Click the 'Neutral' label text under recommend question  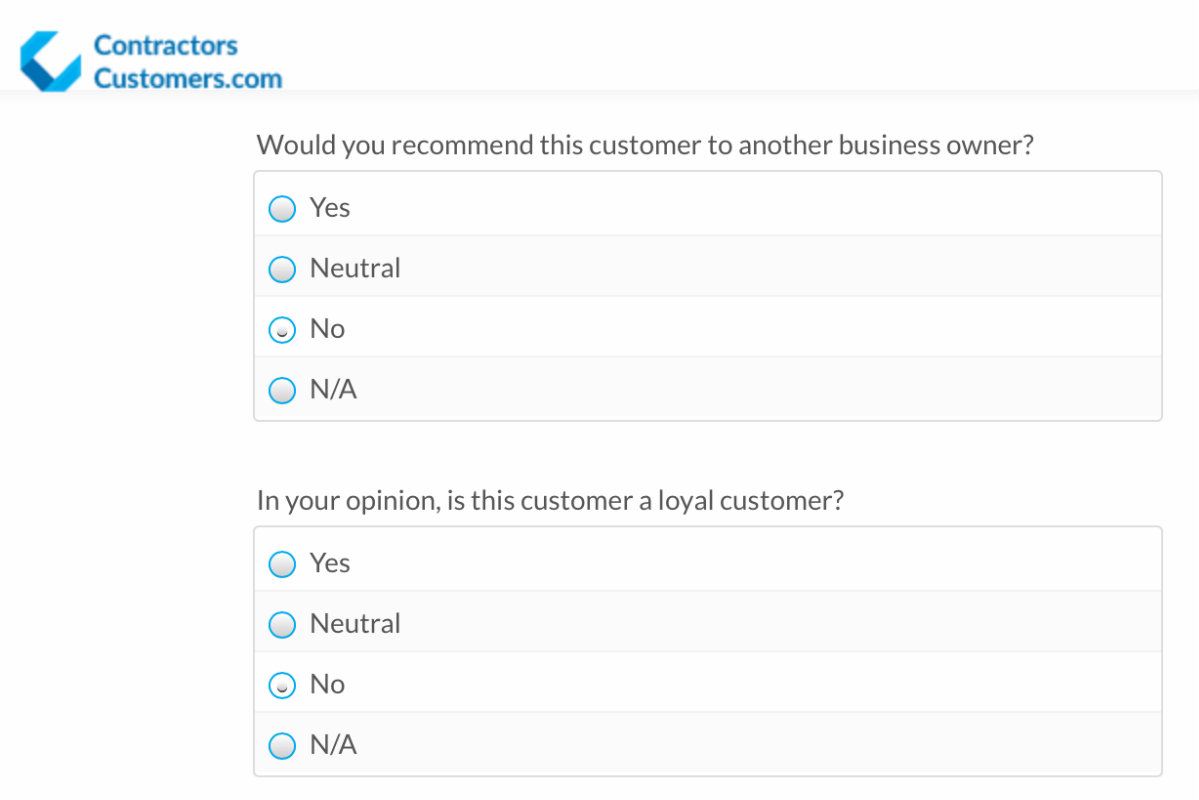tap(355, 268)
